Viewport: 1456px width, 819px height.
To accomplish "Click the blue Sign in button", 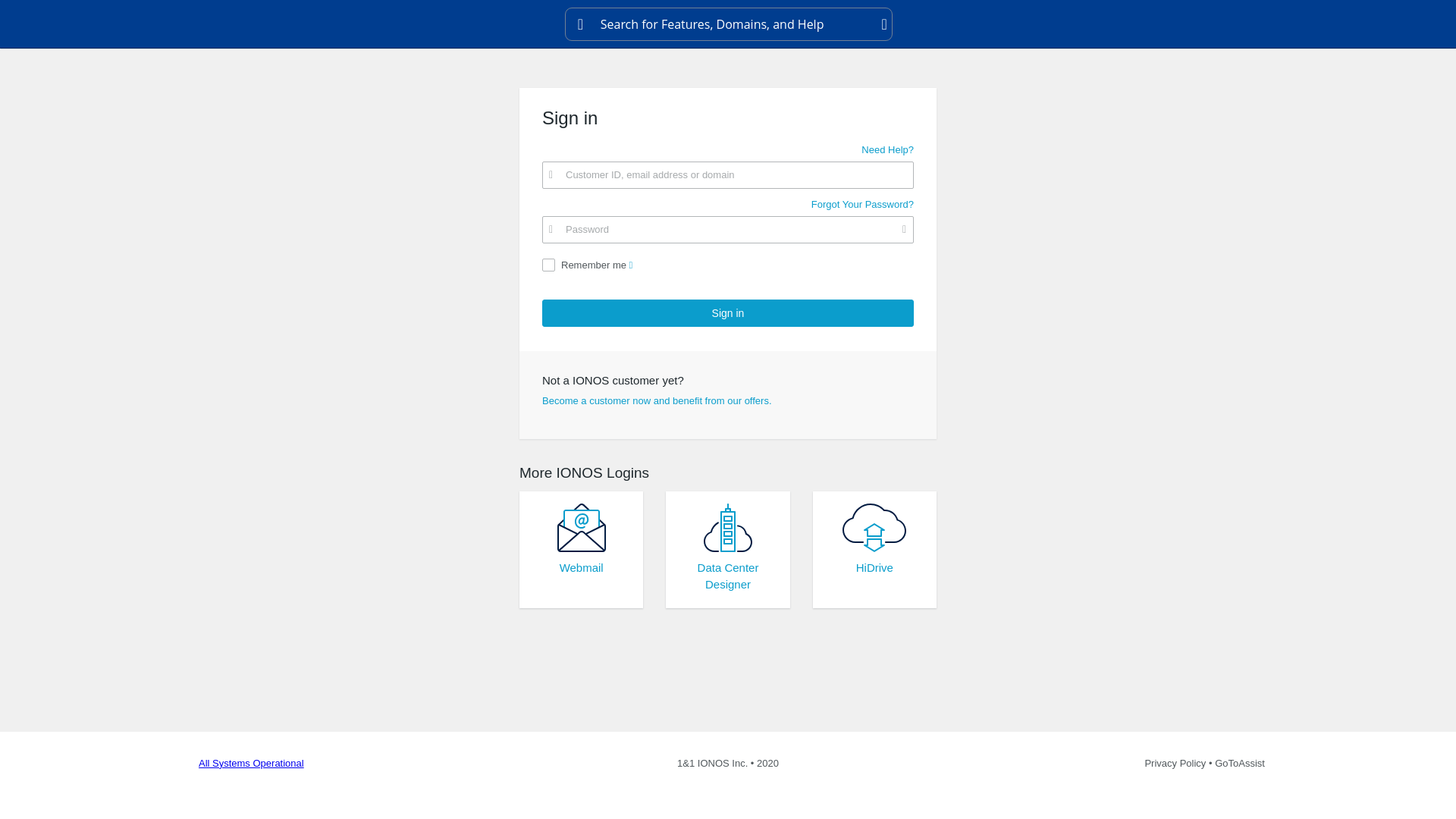I will (x=728, y=313).
